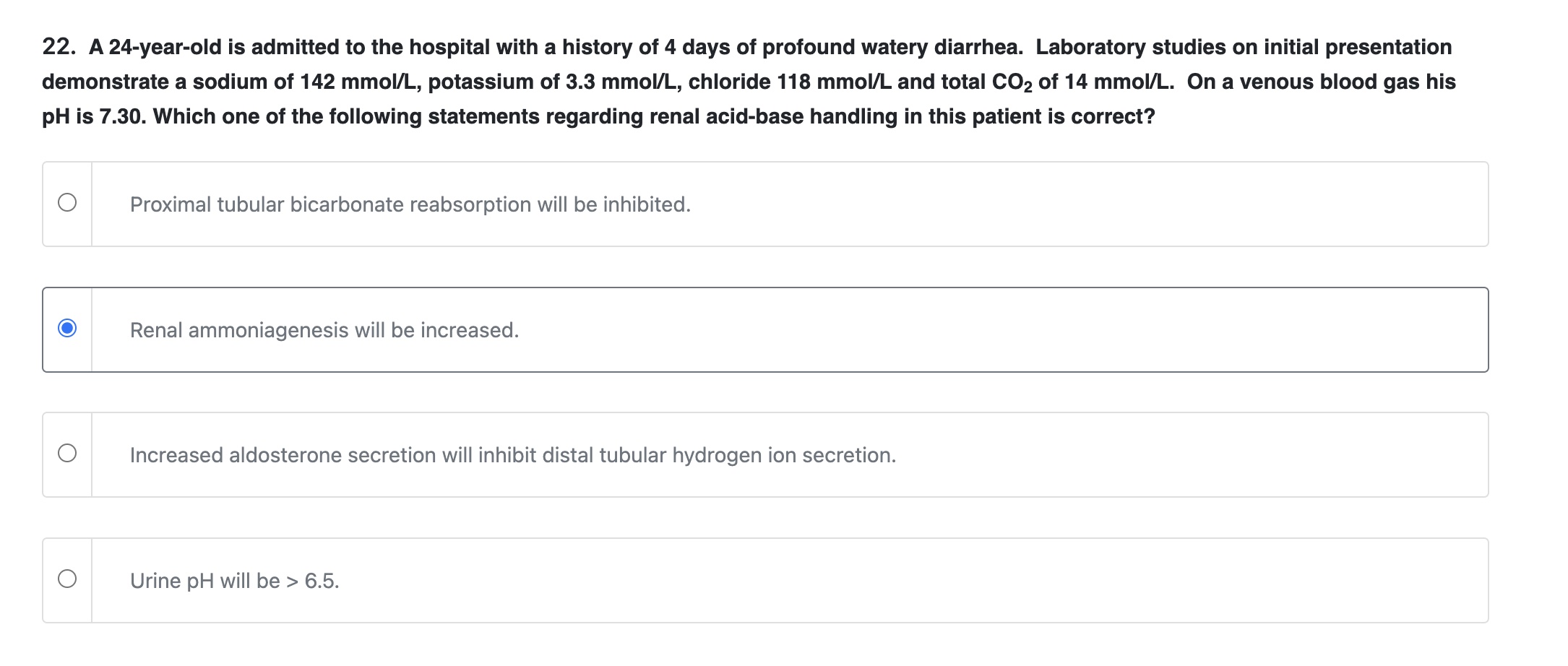Click "Laboratory studies on initial presentation" text
The width and height of the screenshot is (1568, 666).
pyautogui.click(x=1243, y=48)
